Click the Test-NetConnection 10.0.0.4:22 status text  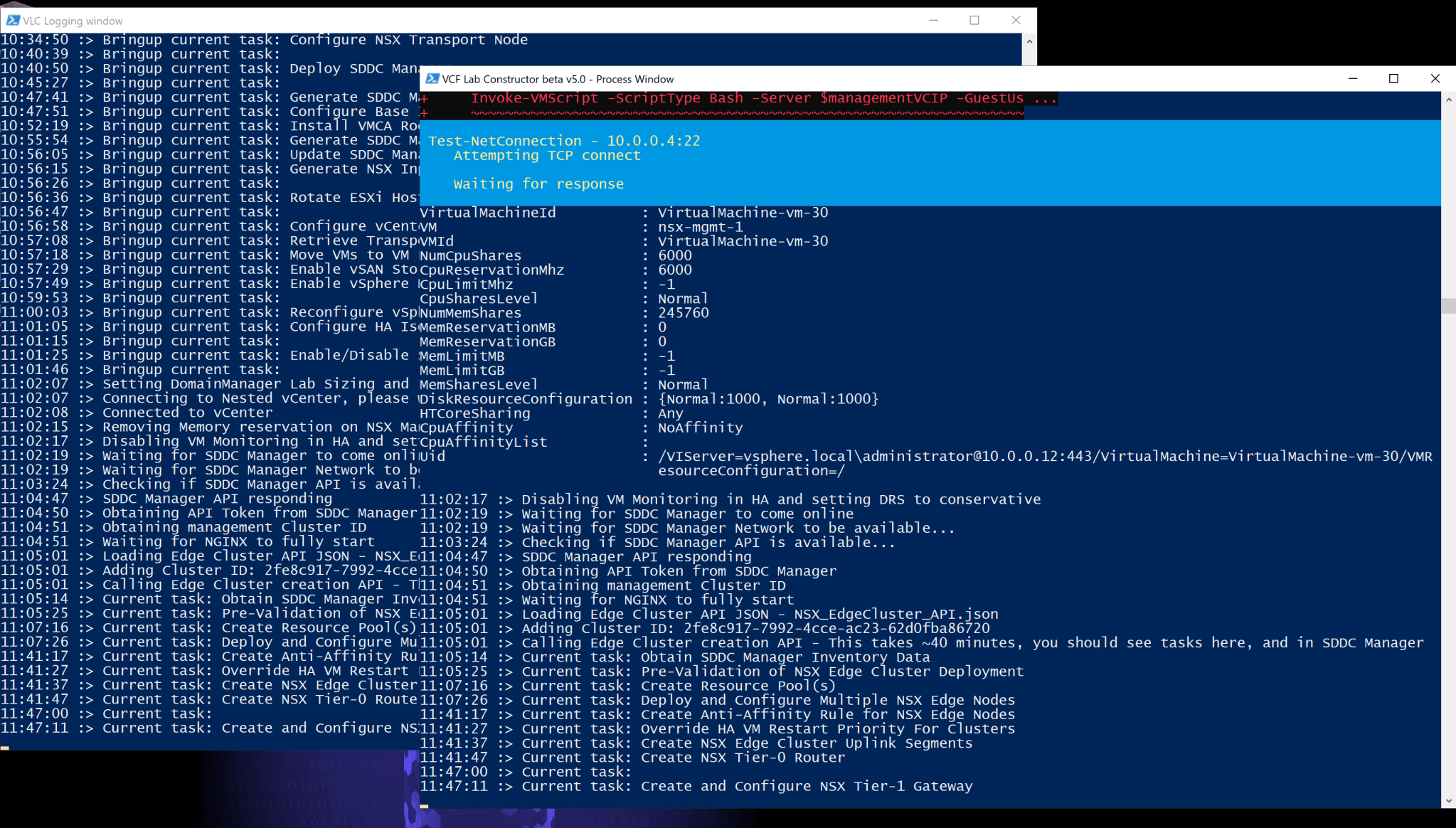[x=564, y=141]
